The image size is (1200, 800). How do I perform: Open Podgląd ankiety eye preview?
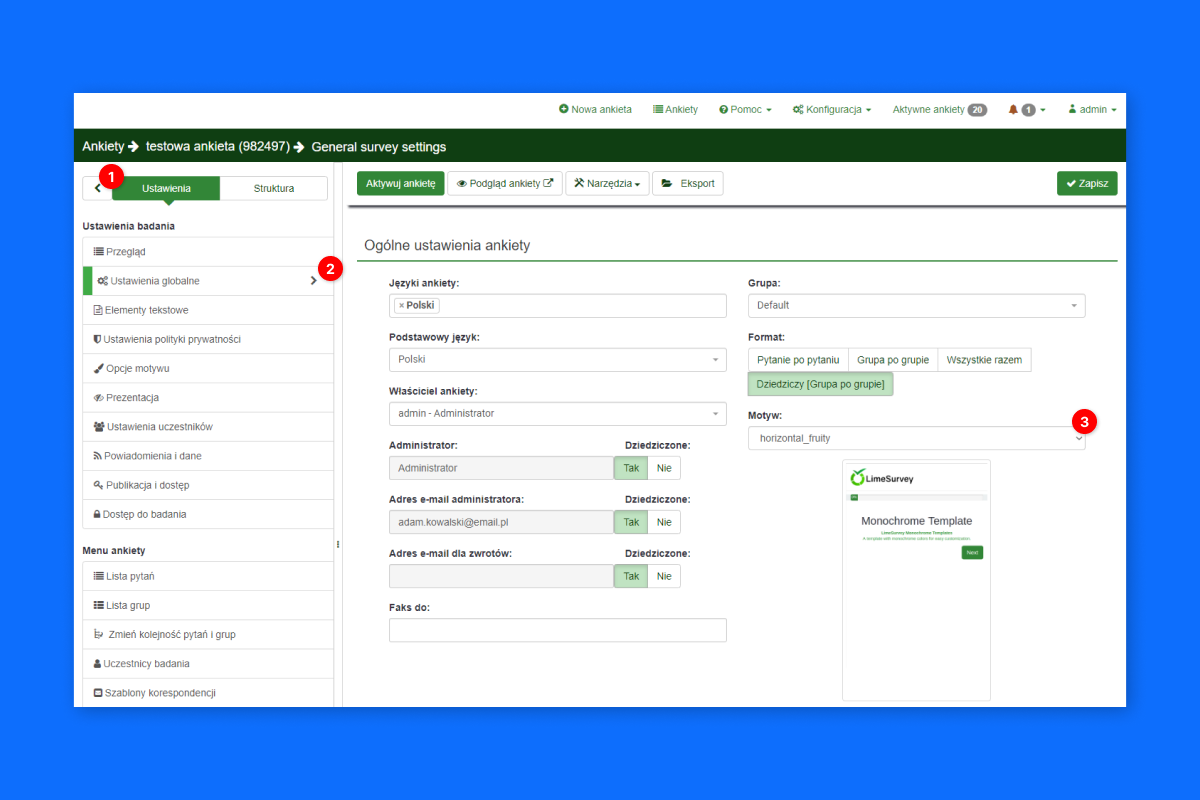point(504,183)
